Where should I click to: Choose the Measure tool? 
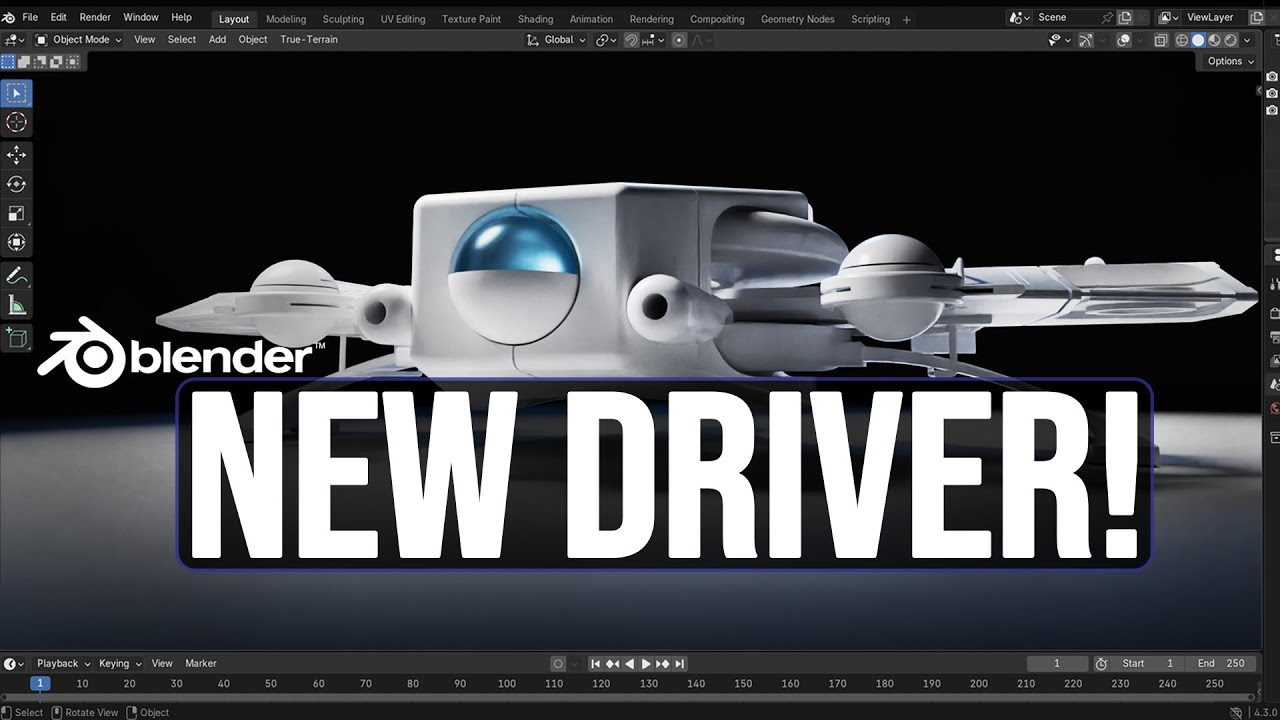point(17,305)
